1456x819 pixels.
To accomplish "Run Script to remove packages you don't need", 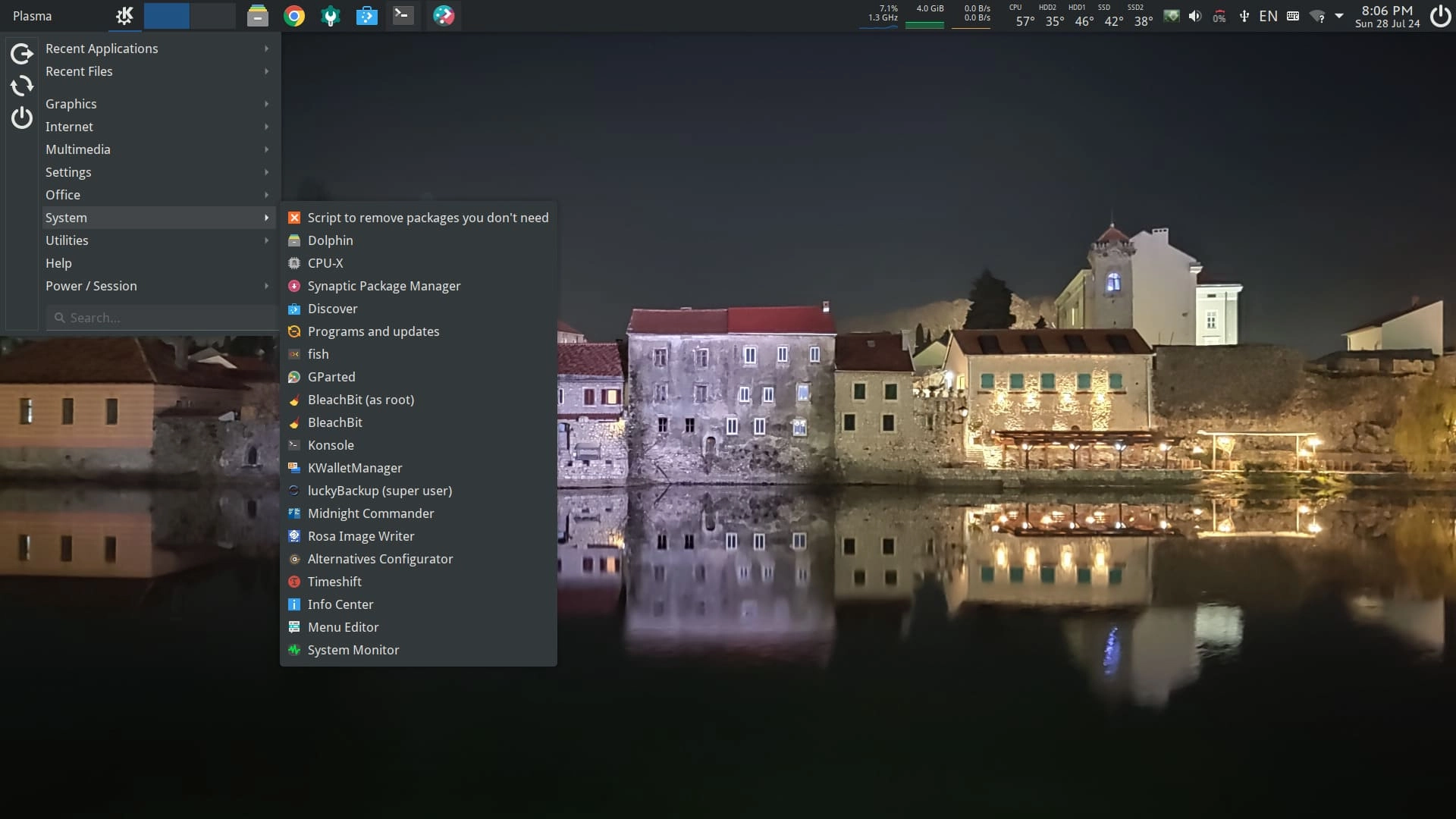I will (x=419, y=218).
